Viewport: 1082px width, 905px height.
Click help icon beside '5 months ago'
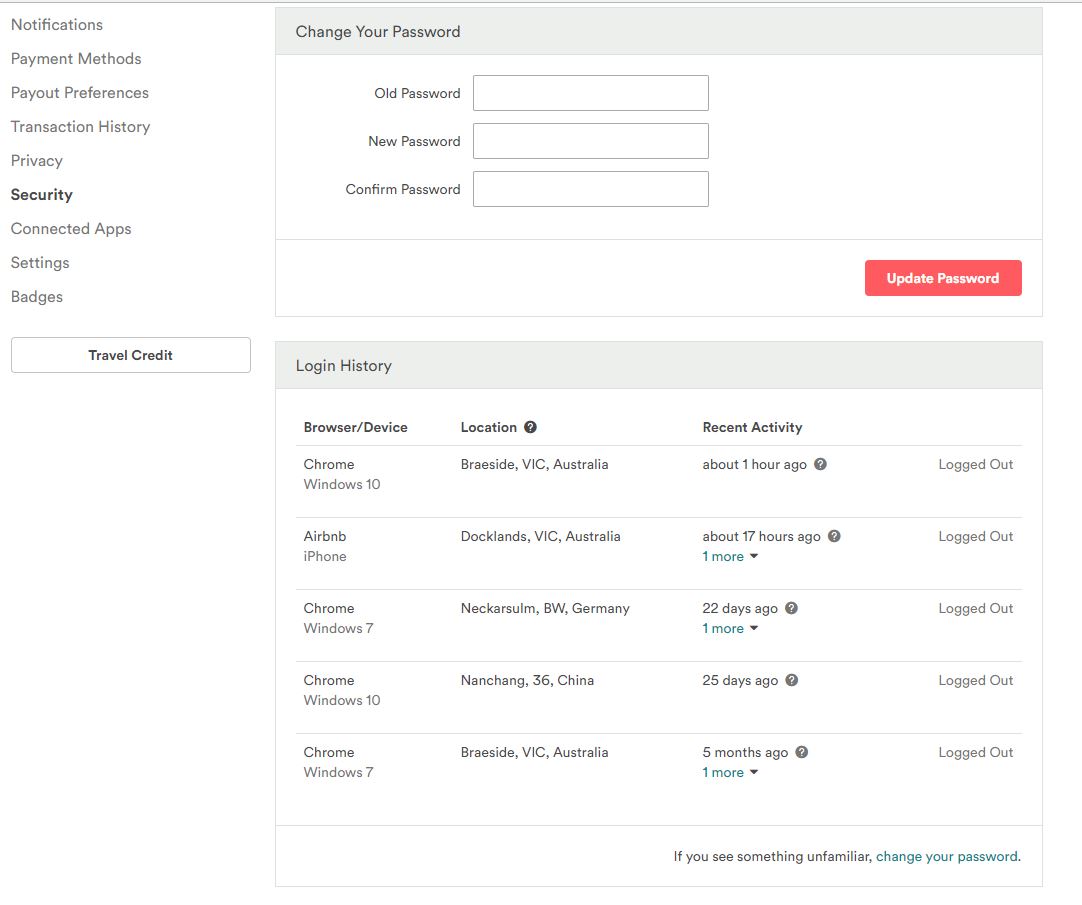tap(801, 752)
